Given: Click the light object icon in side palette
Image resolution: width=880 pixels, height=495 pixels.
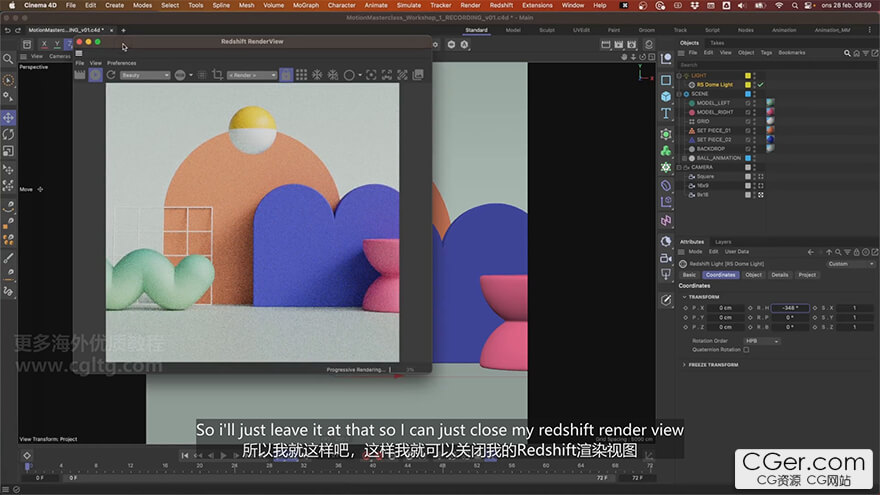Looking at the screenshot, I should (x=666, y=274).
